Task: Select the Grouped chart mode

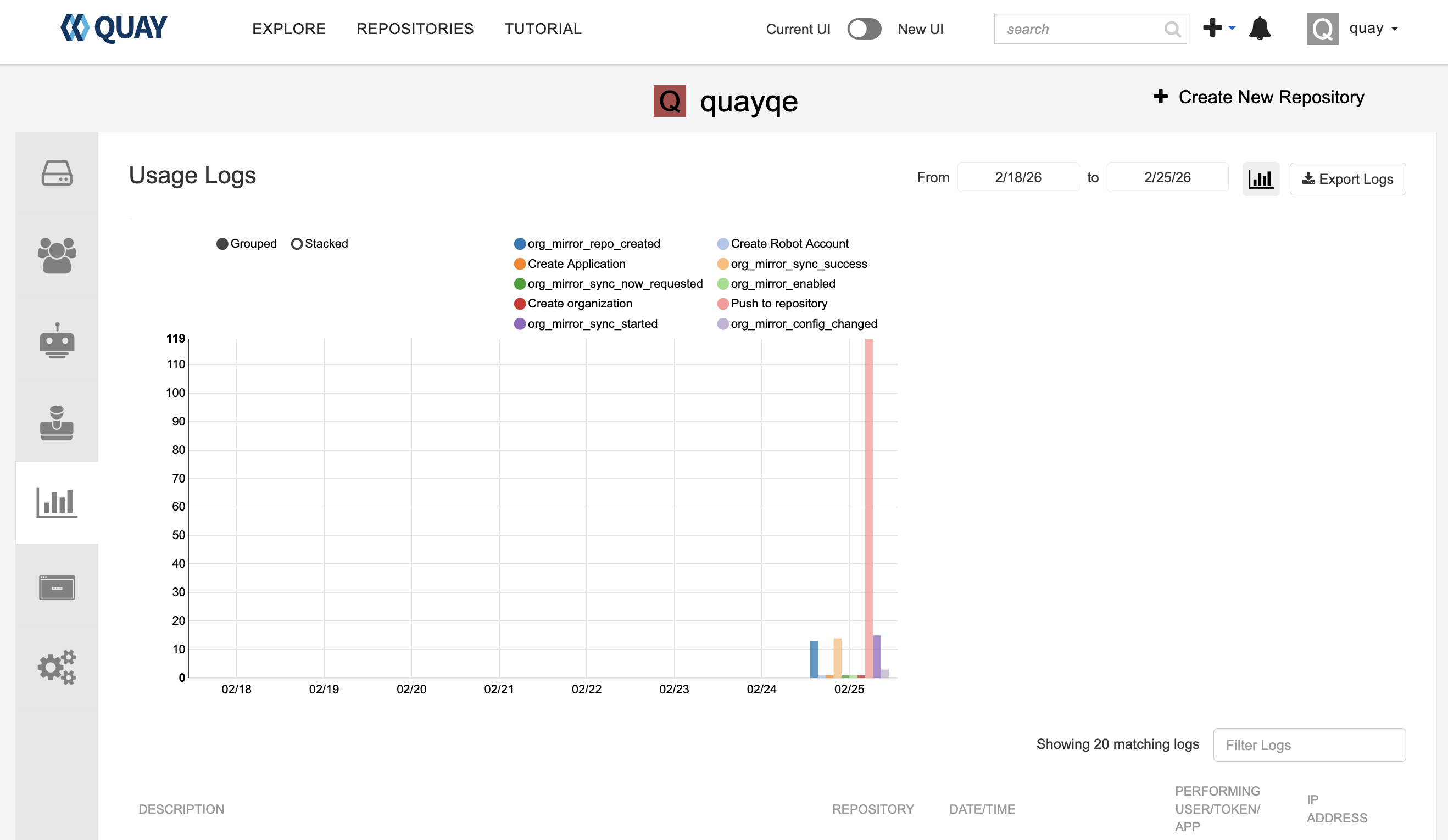Action: (x=222, y=244)
